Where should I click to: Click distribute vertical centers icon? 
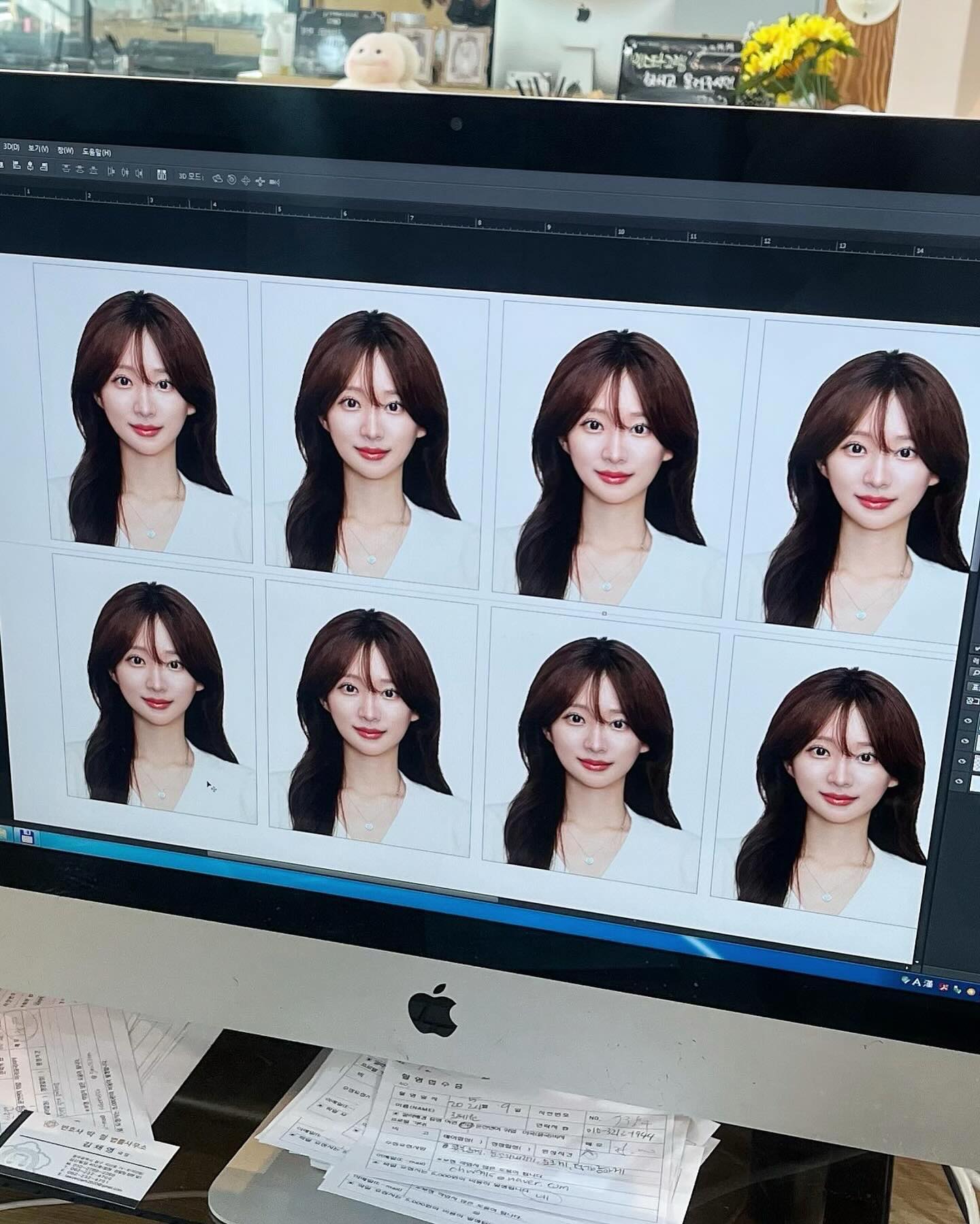[80, 169]
